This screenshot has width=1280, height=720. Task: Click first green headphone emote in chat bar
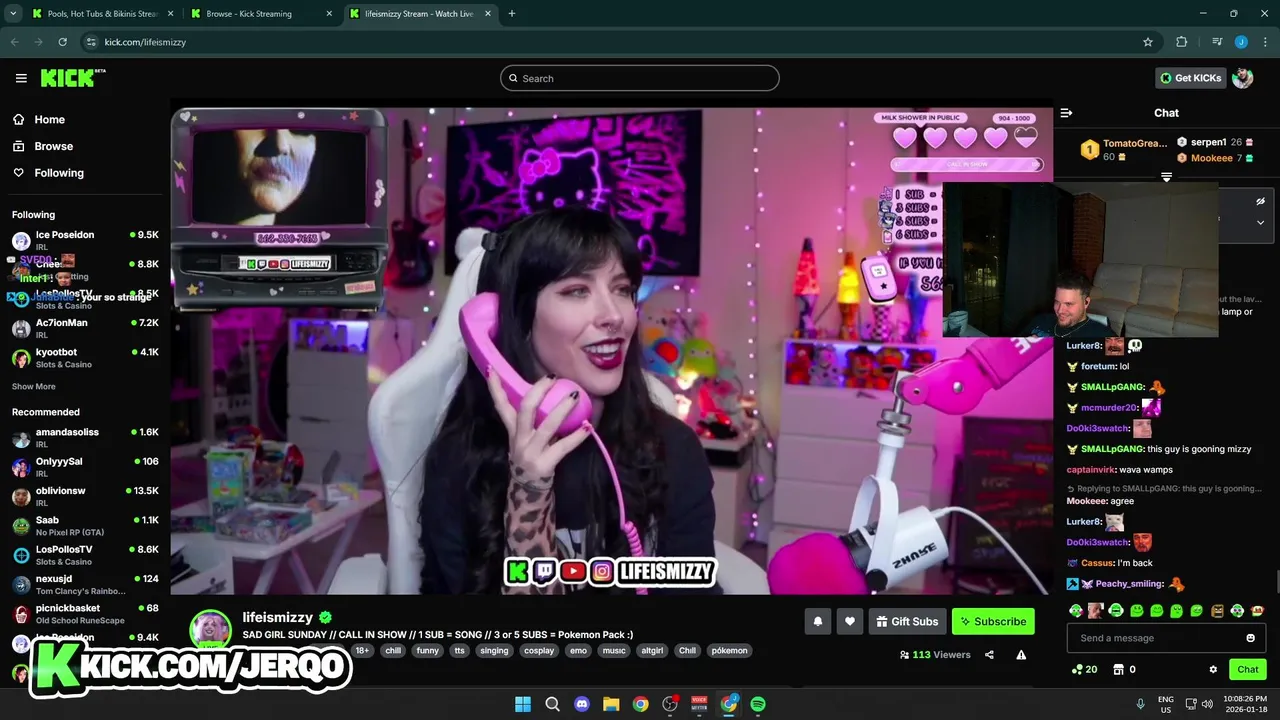1076,610
